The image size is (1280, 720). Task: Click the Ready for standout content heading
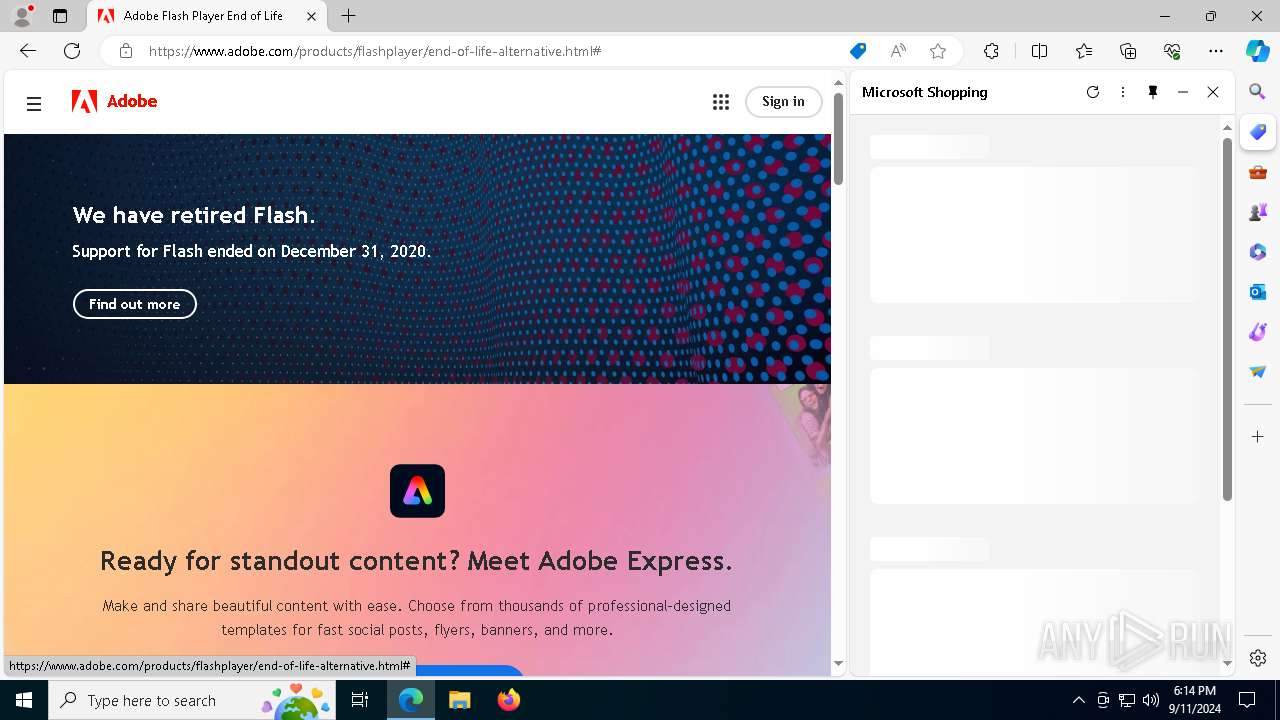416,561
